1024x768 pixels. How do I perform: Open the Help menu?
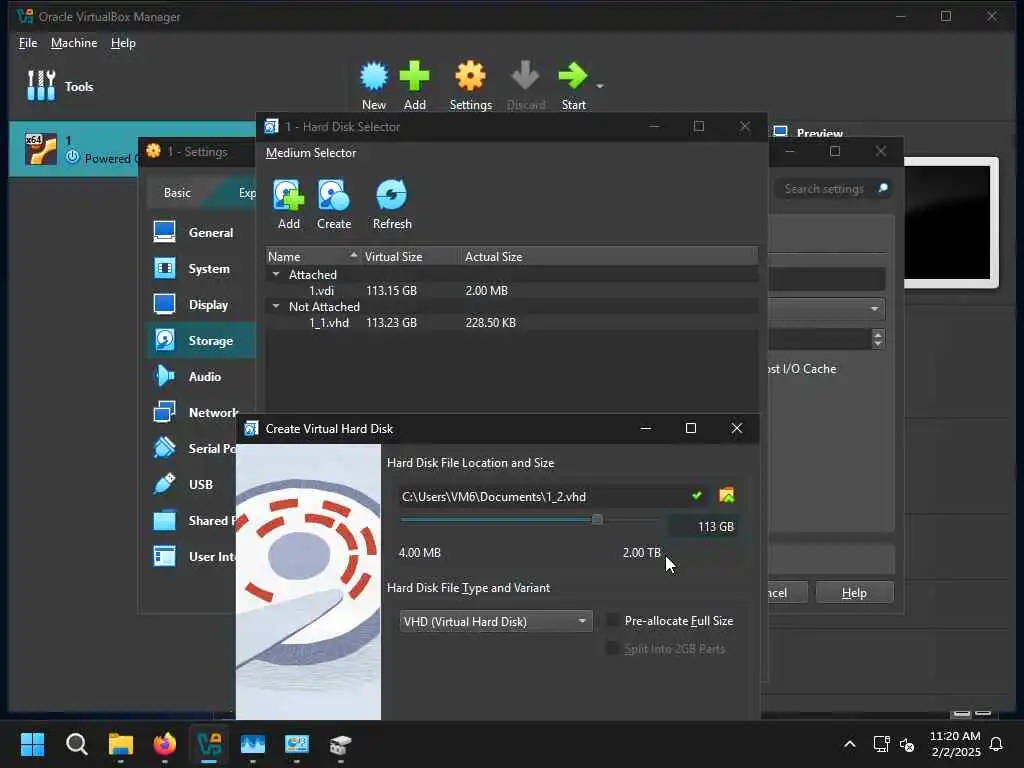pyautogui.click(x=123, y=43)
